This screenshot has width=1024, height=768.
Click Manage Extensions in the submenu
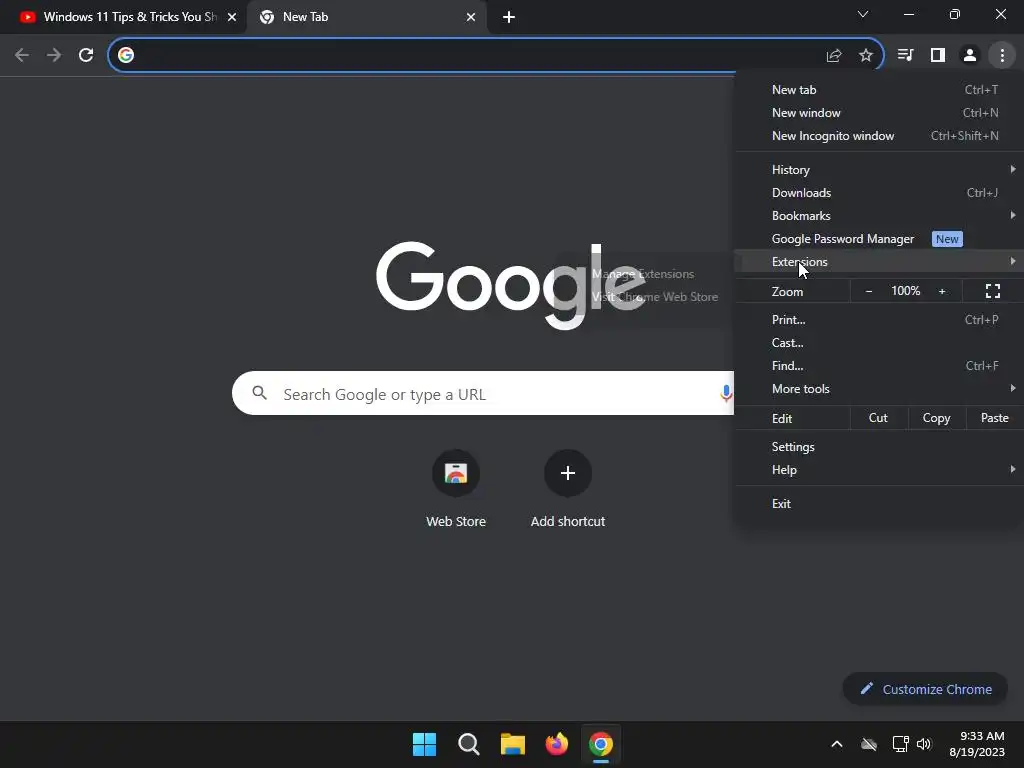click(643, 274)
